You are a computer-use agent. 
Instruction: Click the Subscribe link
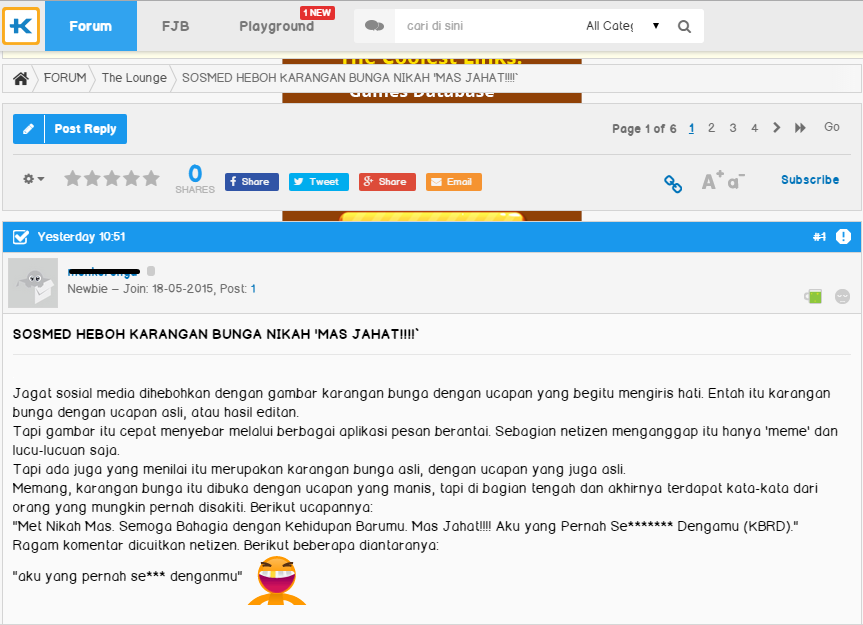tap(810, 180)
